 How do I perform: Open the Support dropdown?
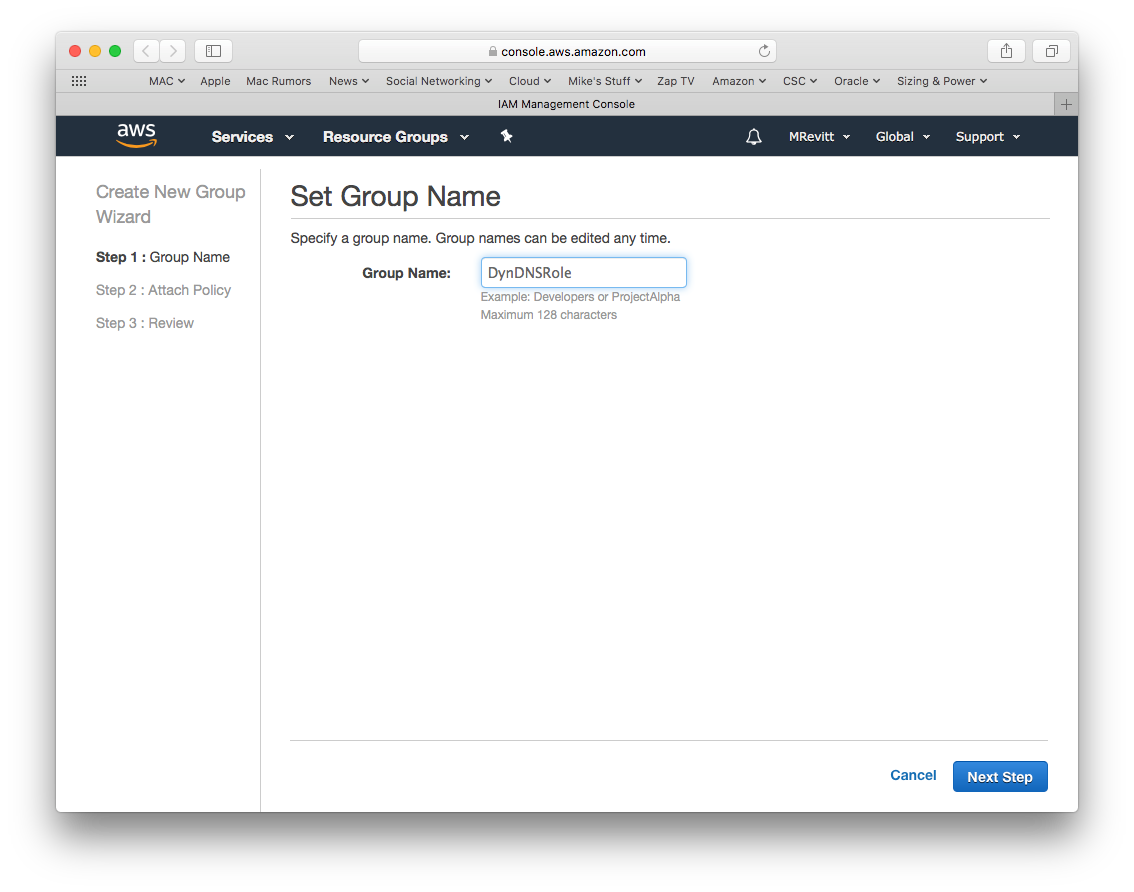pyautogui.click(x=988, y=137)
